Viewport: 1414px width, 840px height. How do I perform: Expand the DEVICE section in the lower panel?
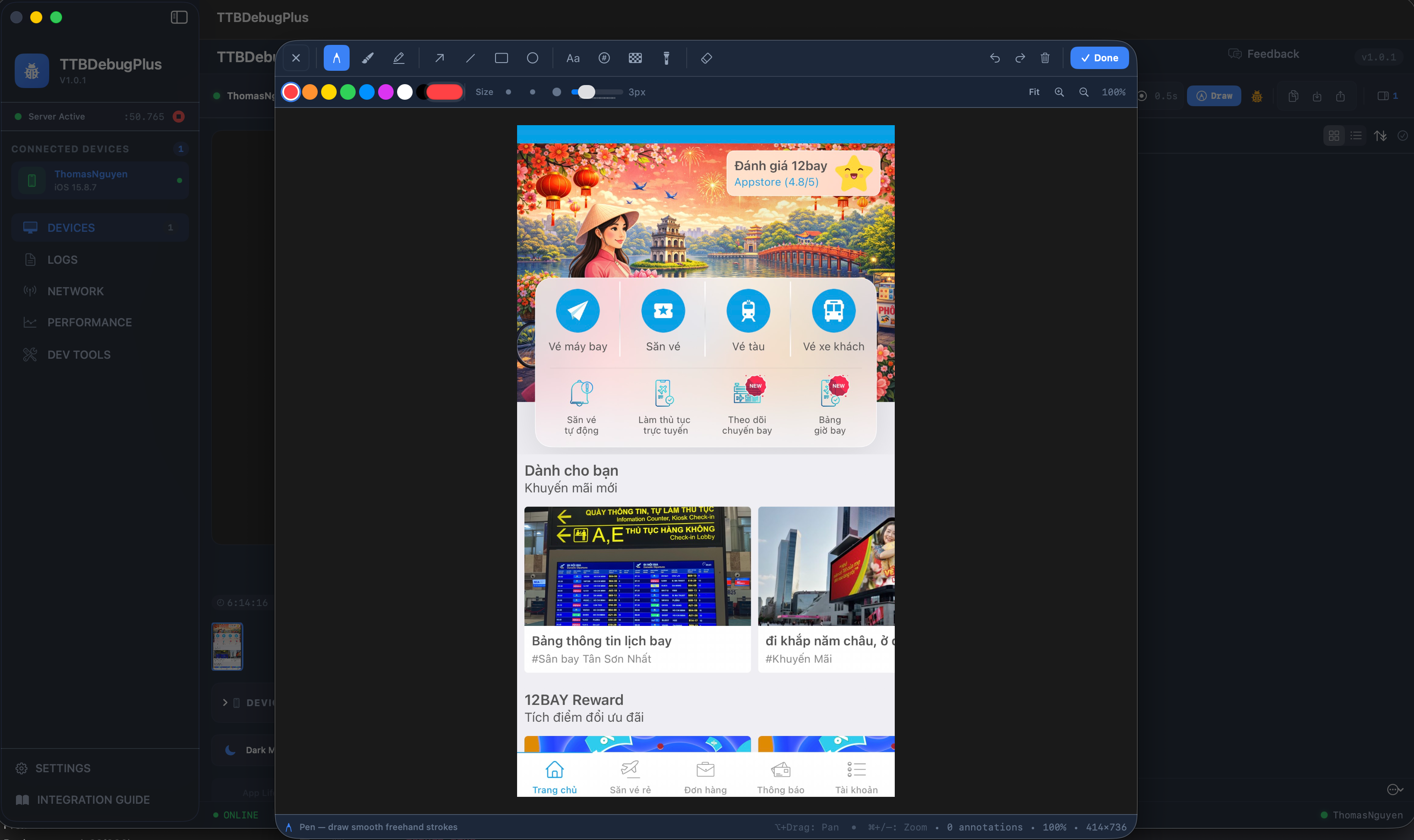tap(224, 702)
